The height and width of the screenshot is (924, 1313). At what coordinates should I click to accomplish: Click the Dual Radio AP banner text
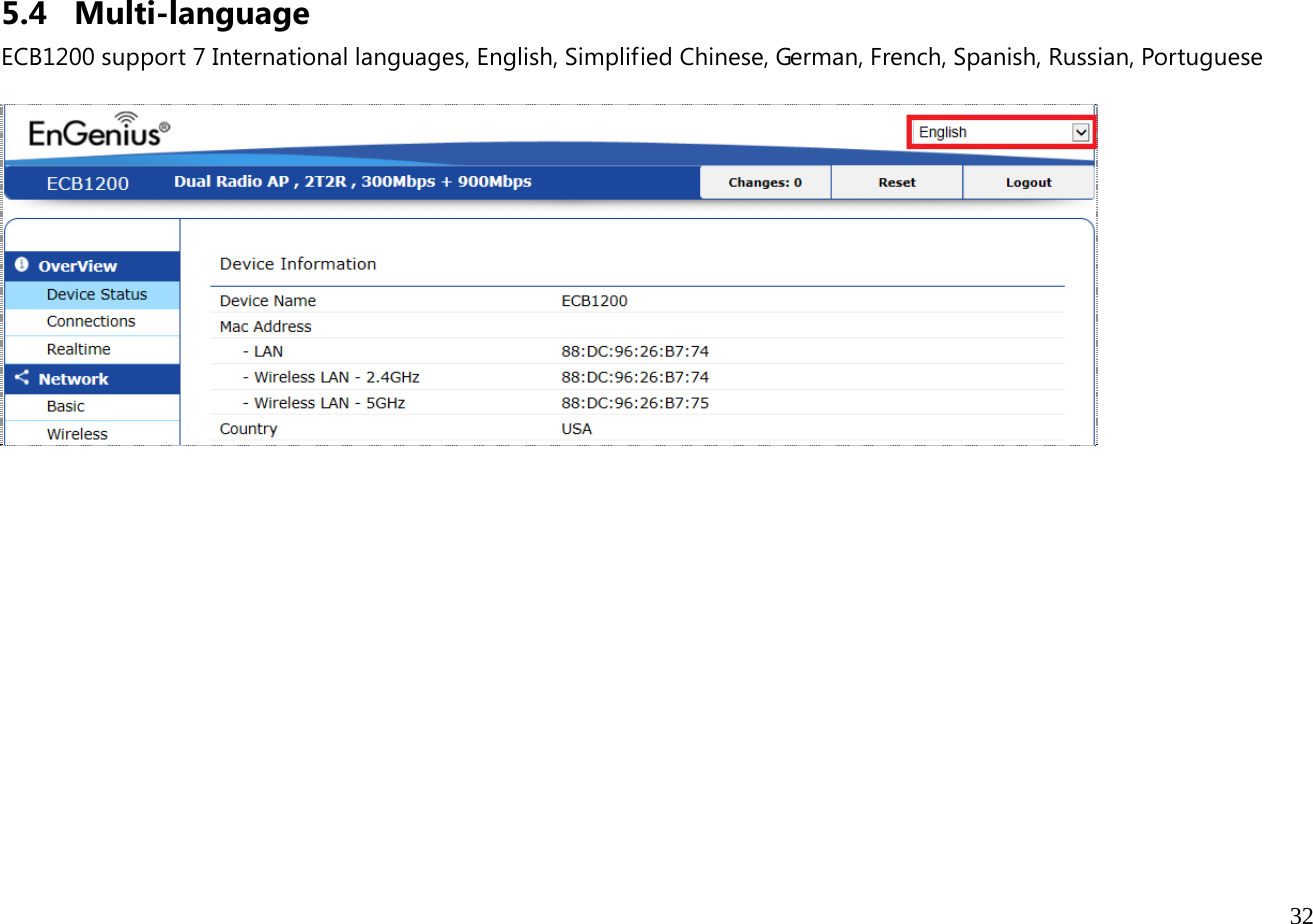coord(353,181)
